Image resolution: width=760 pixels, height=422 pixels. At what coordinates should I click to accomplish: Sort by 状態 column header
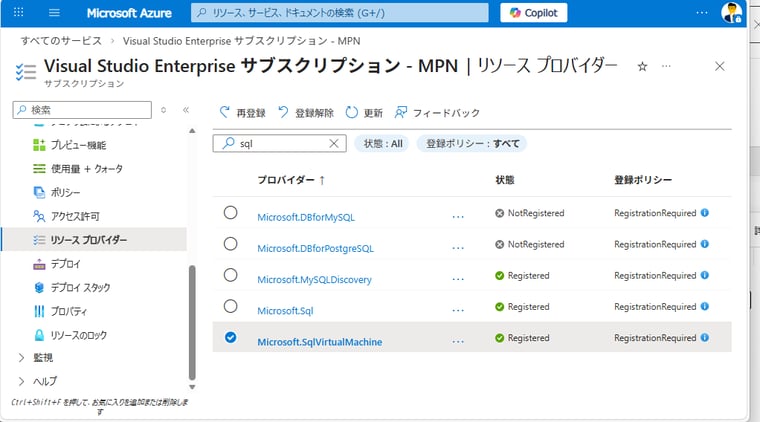pyautogui.click(x=505, y=180)
